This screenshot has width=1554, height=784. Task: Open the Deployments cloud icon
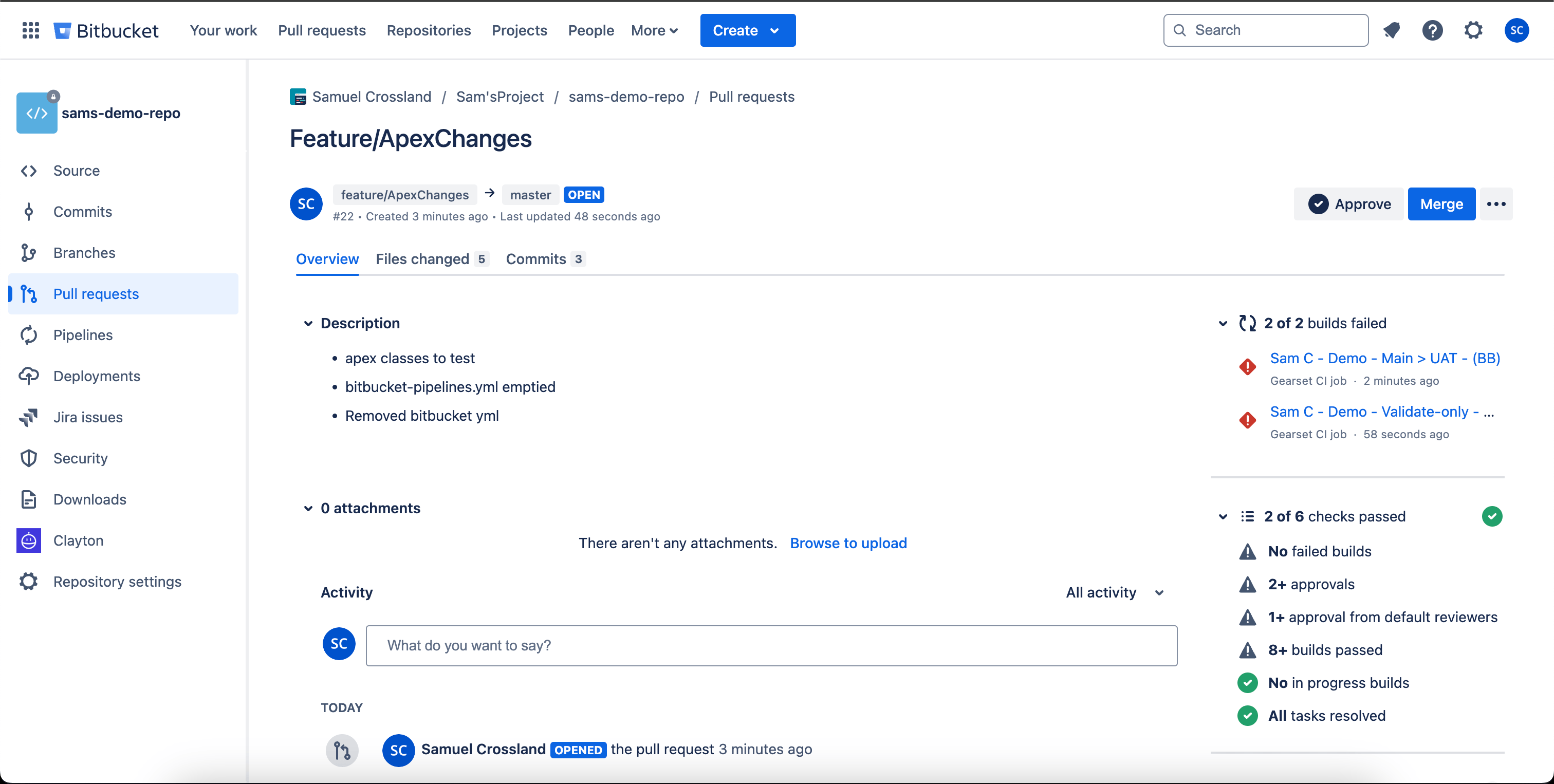[x=28, y=376]
